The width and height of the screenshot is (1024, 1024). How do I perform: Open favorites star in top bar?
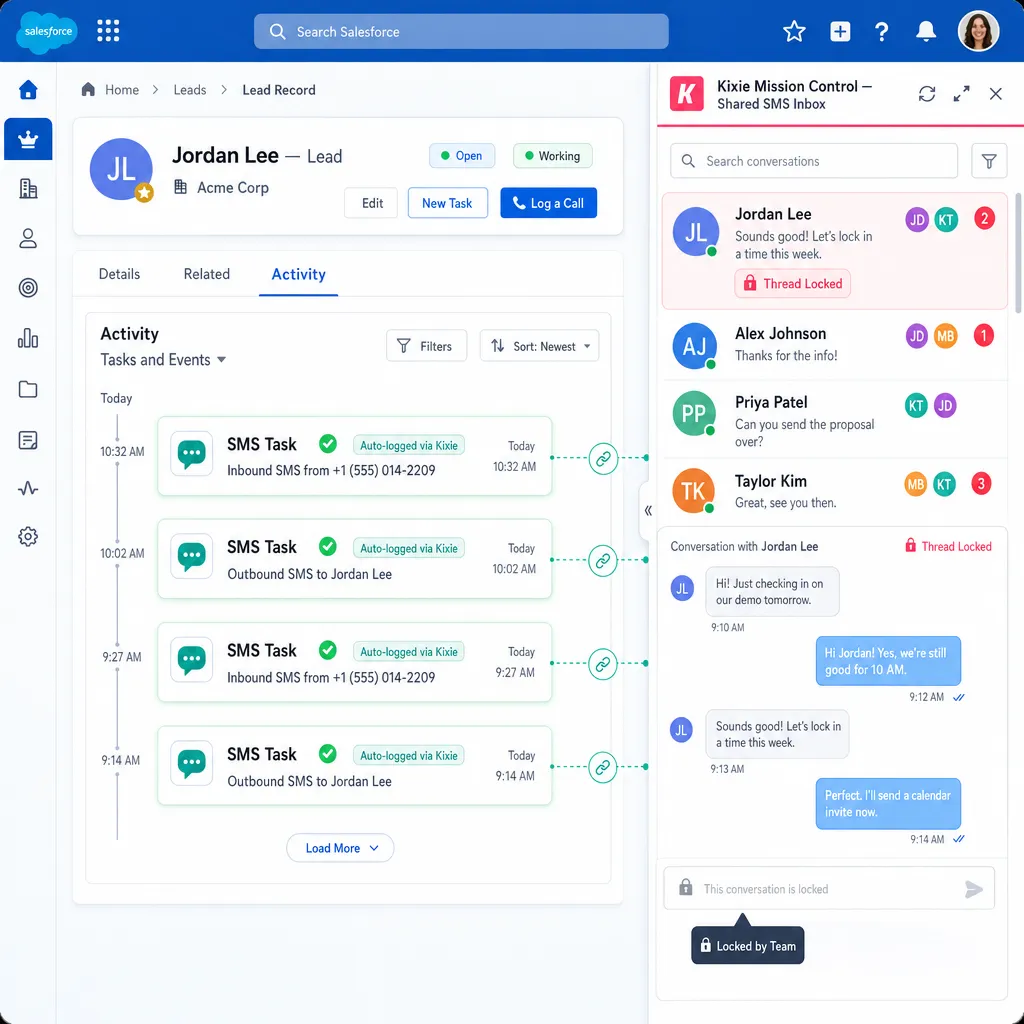coord(794,31)
